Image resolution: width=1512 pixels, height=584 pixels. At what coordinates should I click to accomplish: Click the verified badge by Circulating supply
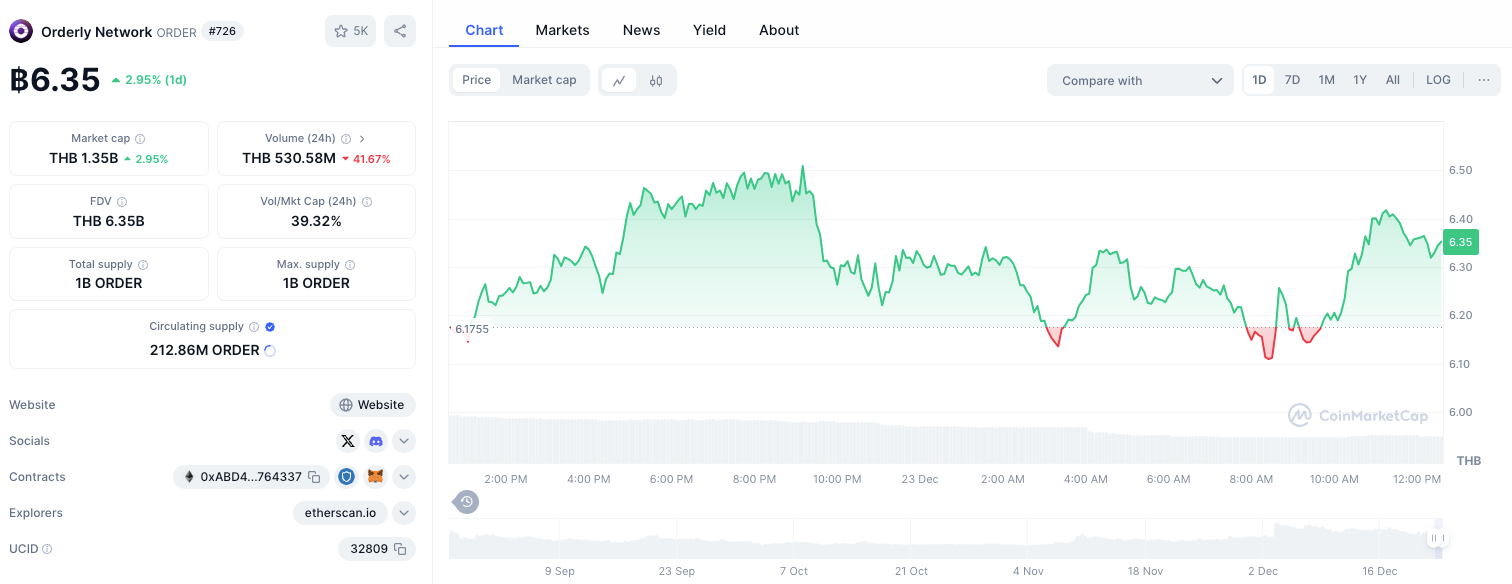(x=270, y=327)
